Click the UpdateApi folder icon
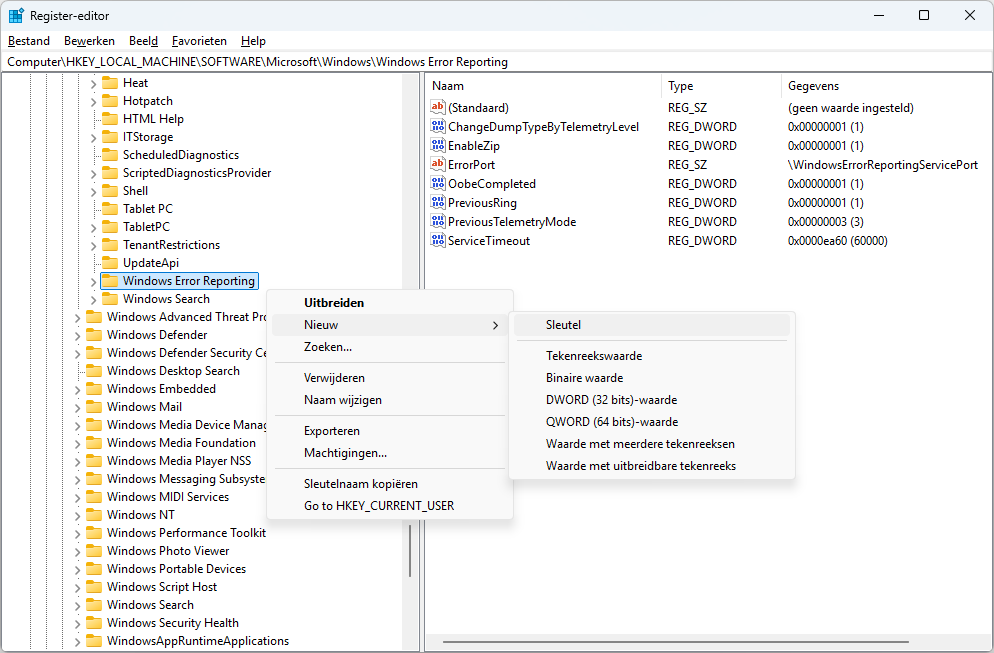 [x=110, y=262]
